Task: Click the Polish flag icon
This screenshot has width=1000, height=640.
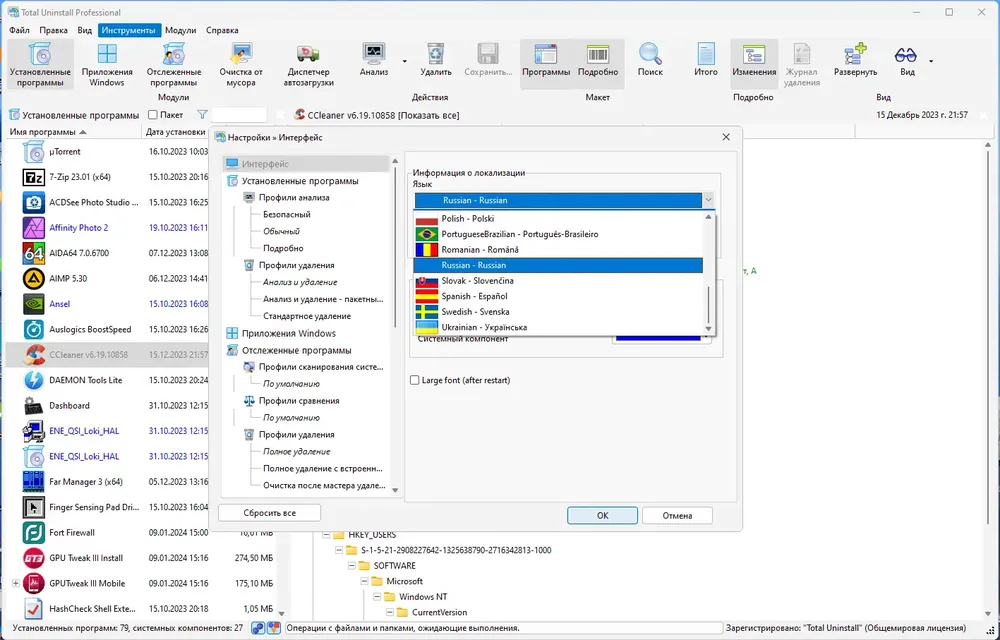Action: (x=427, y=219)
